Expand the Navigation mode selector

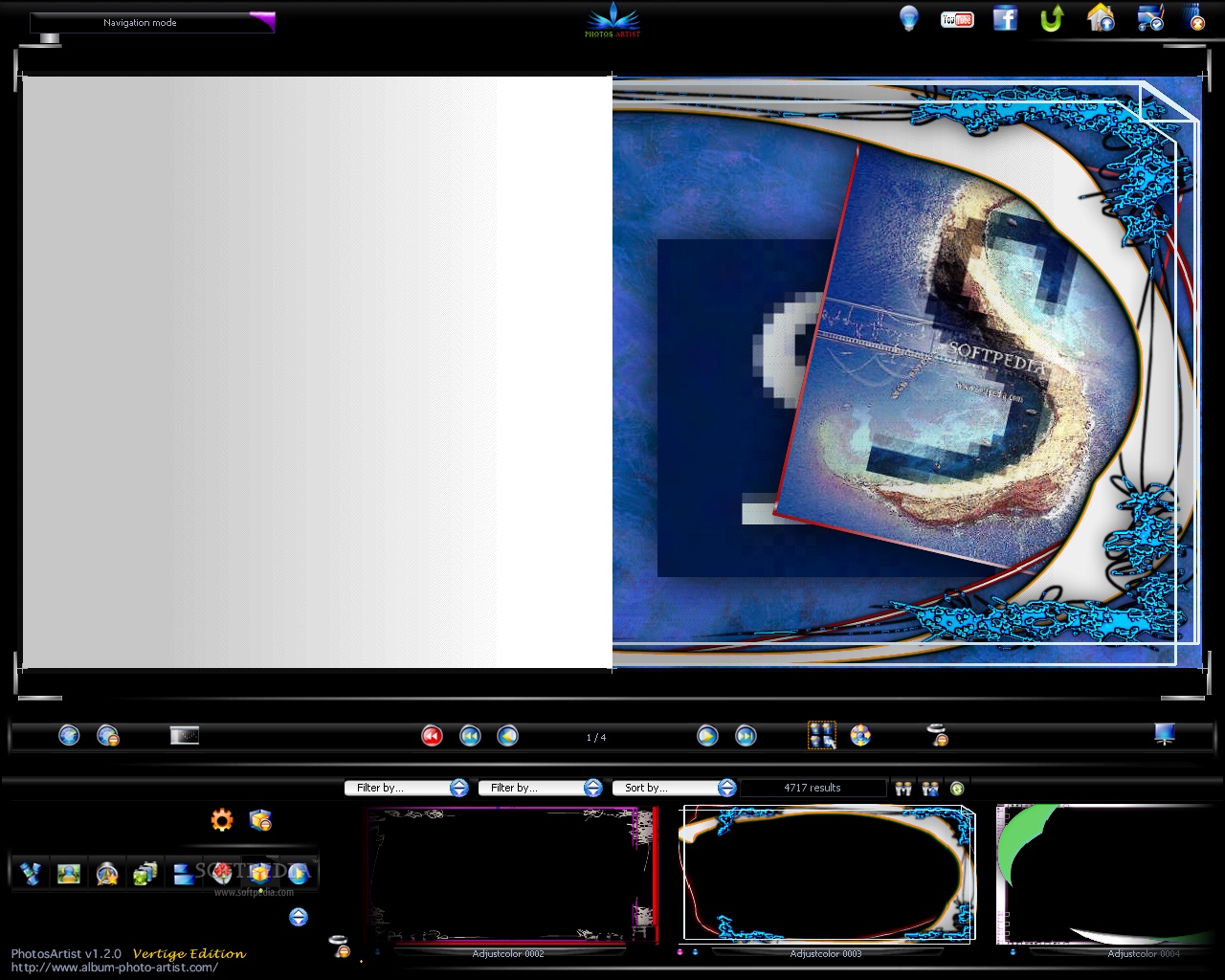(x=152, y=22)
